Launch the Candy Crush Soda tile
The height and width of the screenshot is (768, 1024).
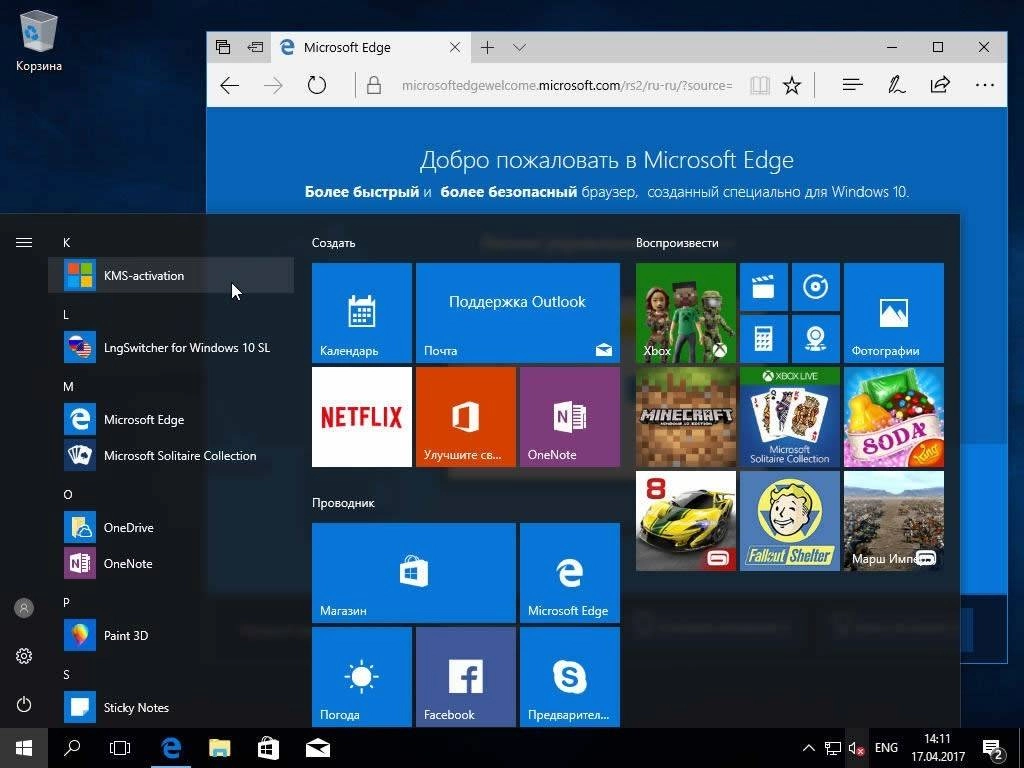tap(893, 417)
